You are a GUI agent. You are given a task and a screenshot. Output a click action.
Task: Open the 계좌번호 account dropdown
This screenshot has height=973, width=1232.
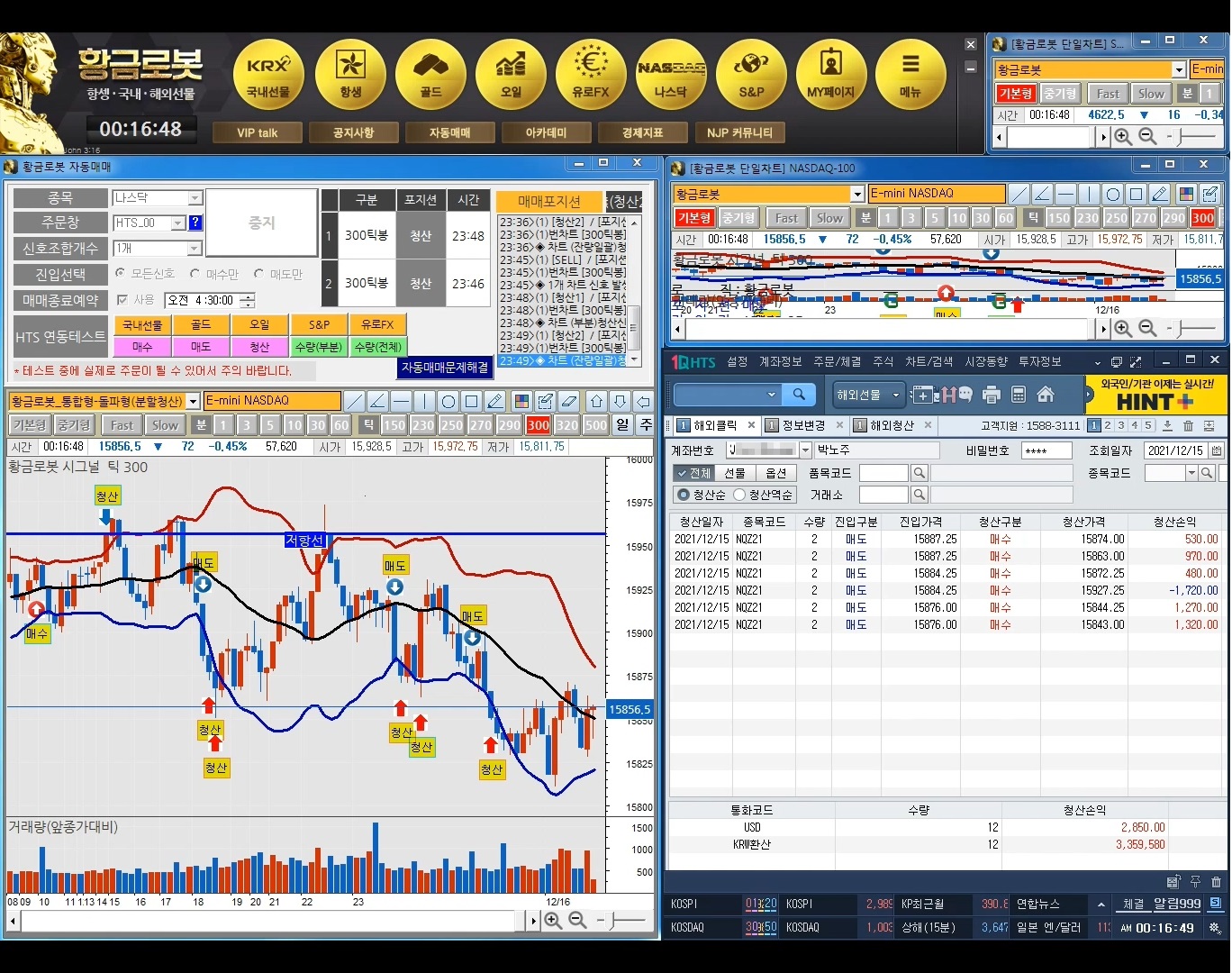pos(805,450)
